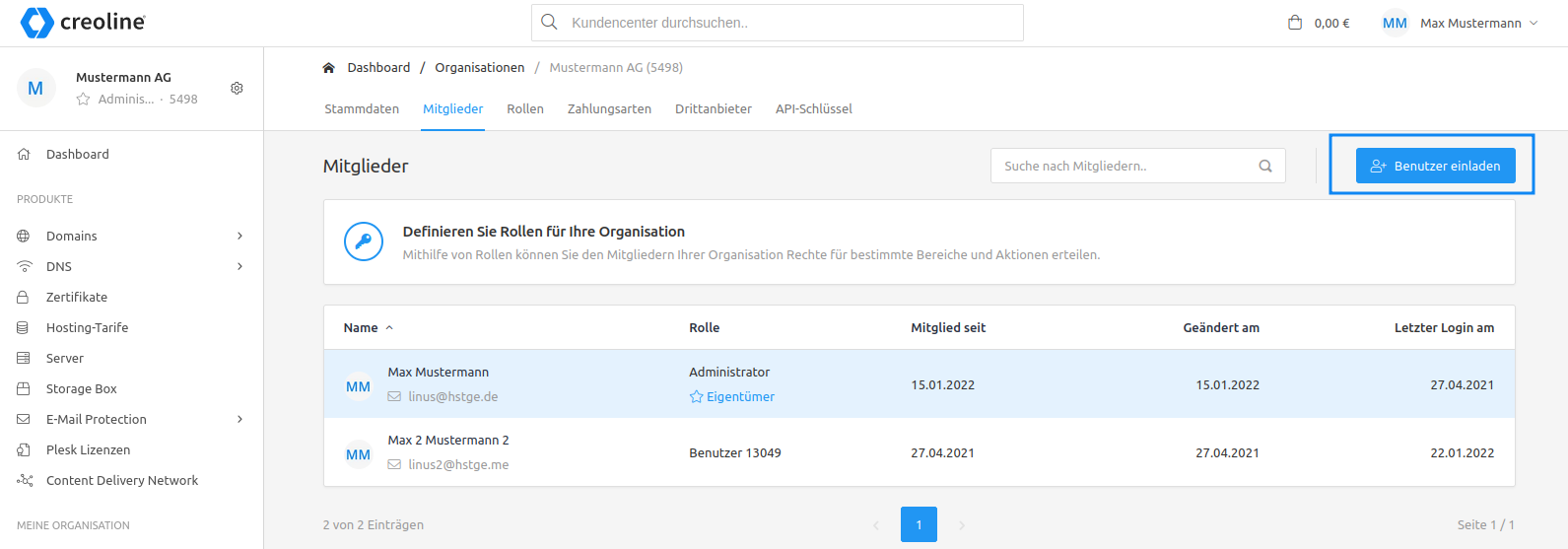Screen dimensions: 1568x549
Task: Open the organisation settings gear icon
Action: point(237,88)
